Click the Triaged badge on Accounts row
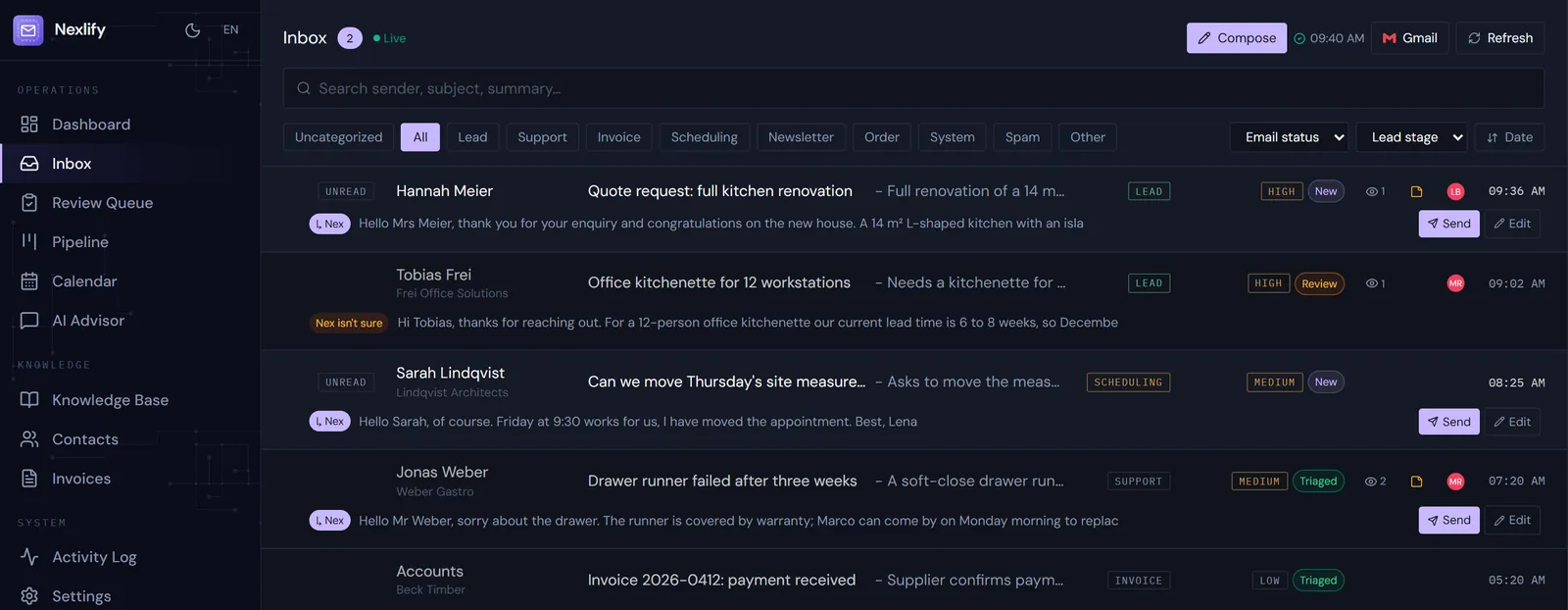This screenshot has height=610, width=1568. click(1318, 581)
